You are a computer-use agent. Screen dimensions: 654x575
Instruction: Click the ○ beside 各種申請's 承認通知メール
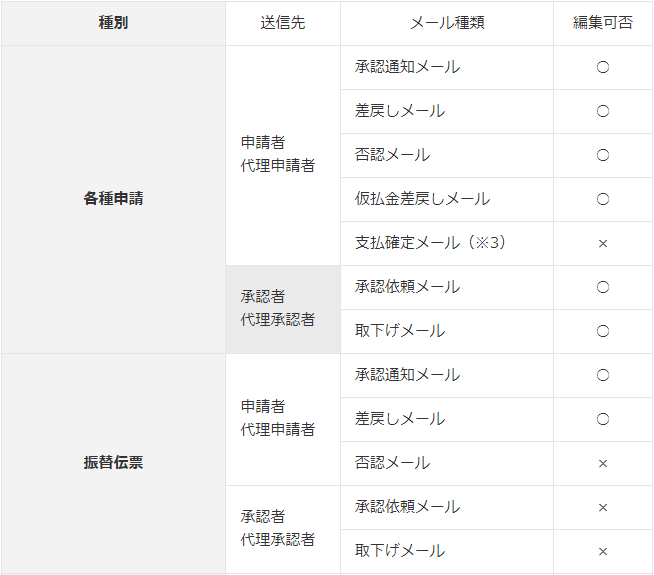pyautogui.click(x=603, y=67)
